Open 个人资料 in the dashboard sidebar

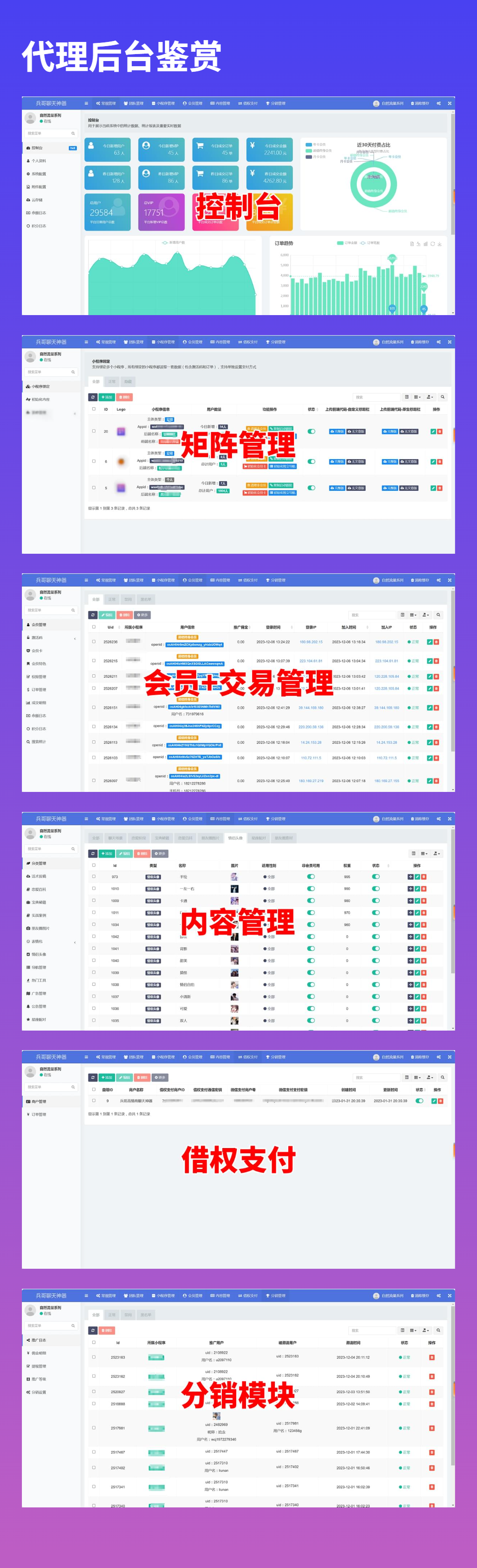[x=38, y=161]
